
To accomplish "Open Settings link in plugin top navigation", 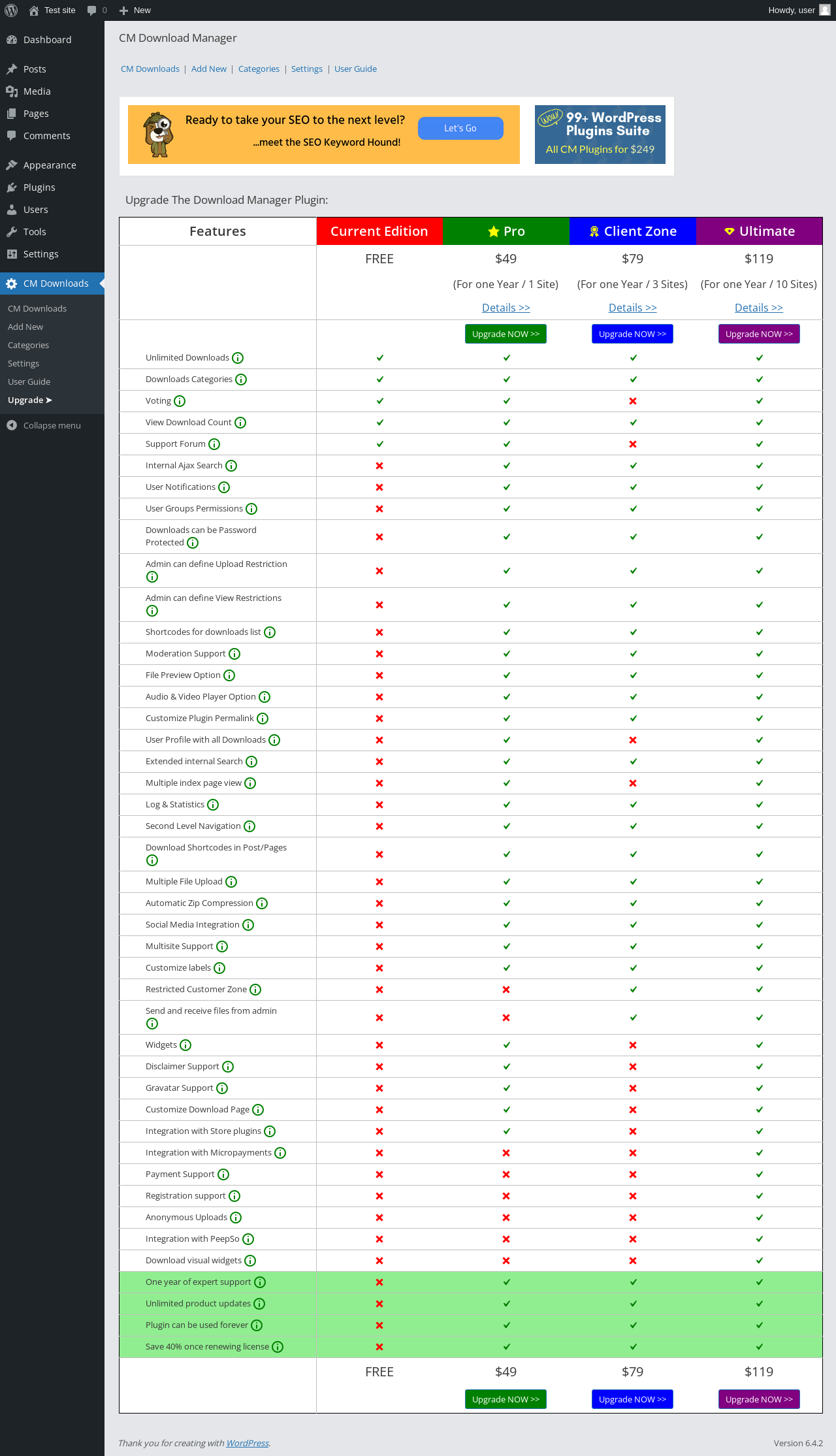I will click(307, 69).
